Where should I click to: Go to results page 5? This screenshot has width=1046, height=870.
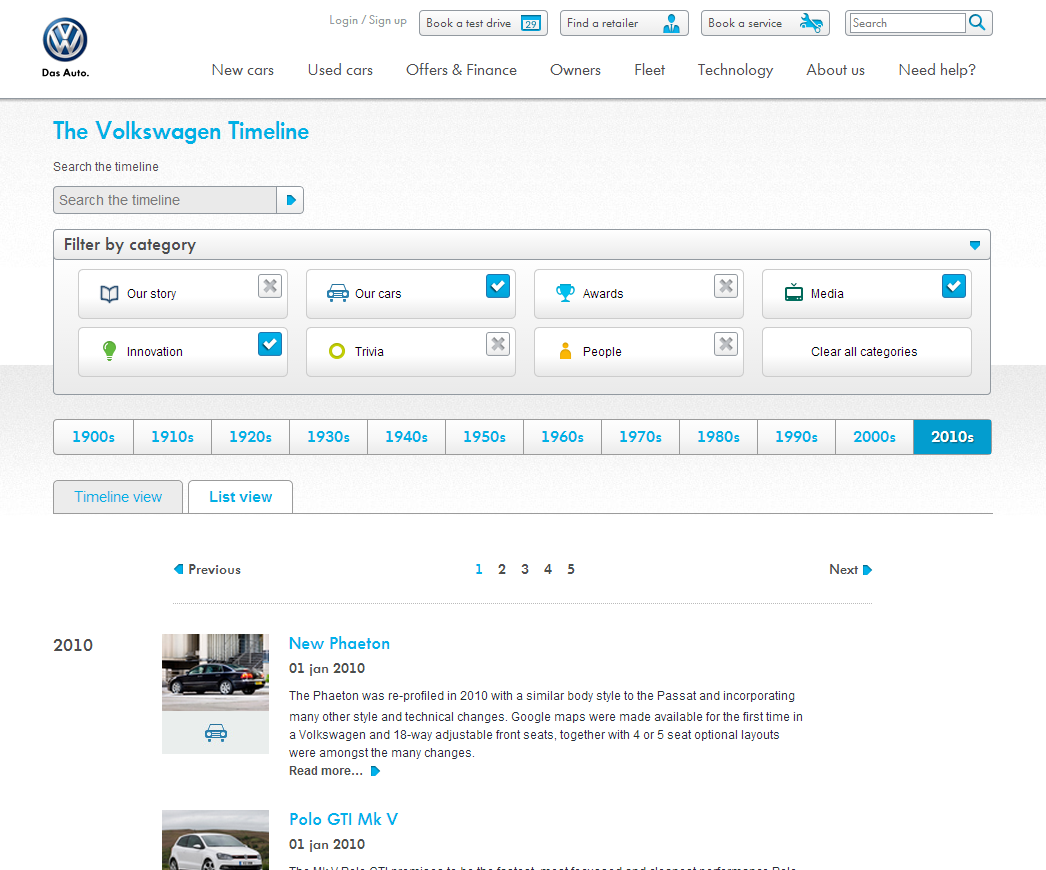pos(571,569)
